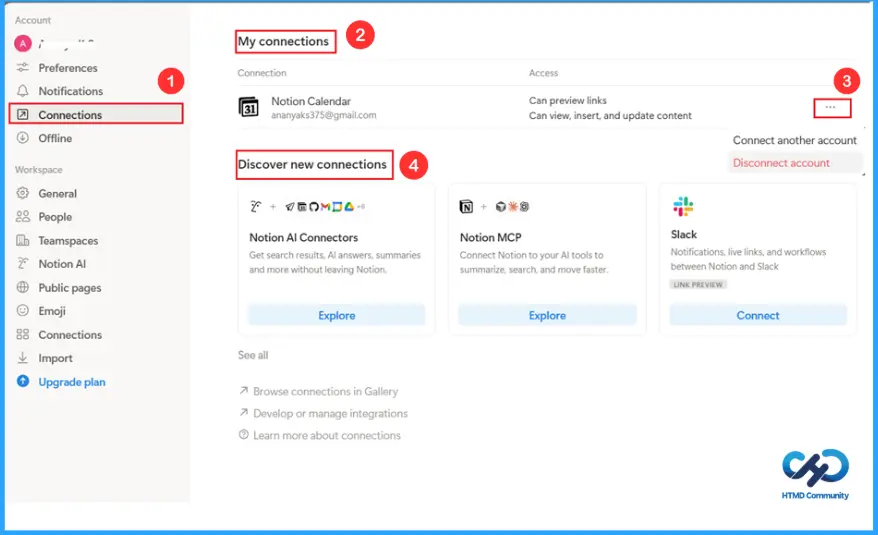Click the Notion MCP logo icon
Image resolution: width=878 pixels, height=535 pixels.
coord(466,207)
